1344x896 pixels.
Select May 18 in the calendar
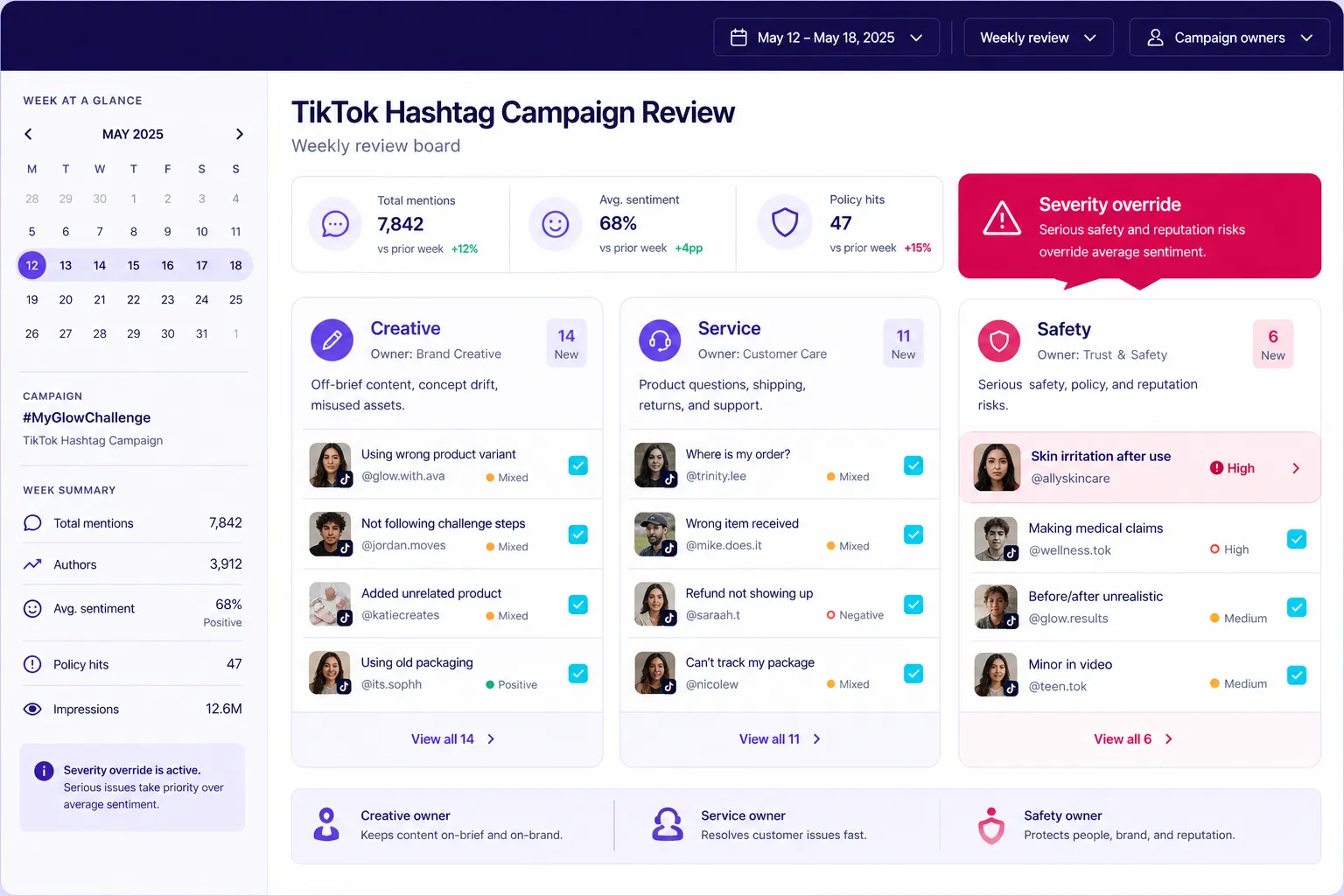[x=235, y=265]
